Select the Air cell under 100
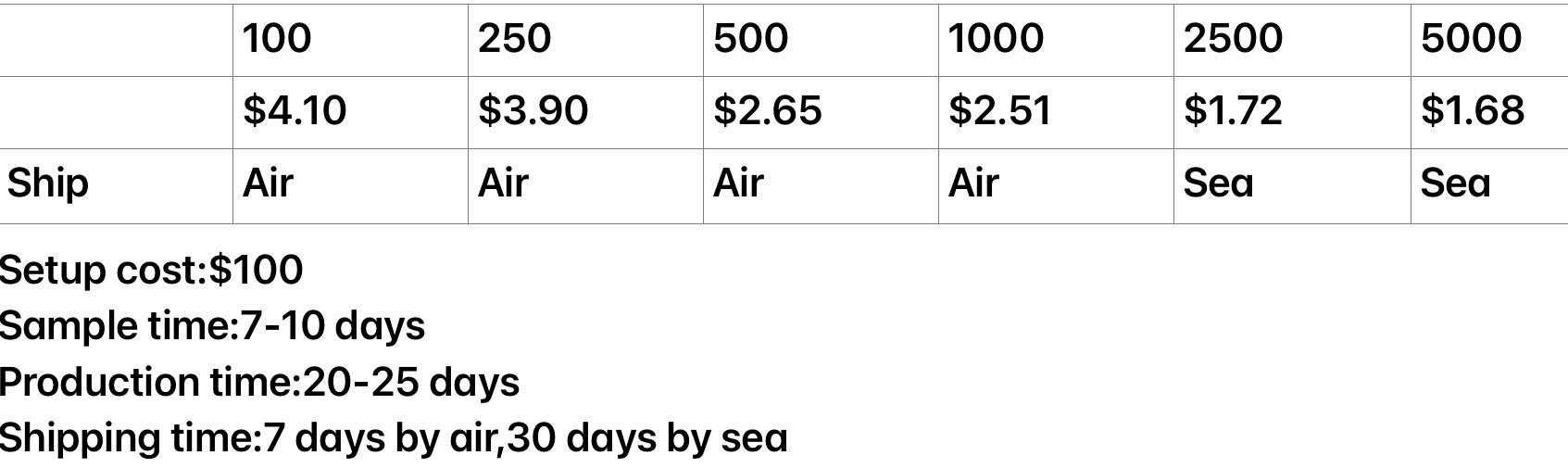This screenshot has height=468, width=1568. click(350, 185)
